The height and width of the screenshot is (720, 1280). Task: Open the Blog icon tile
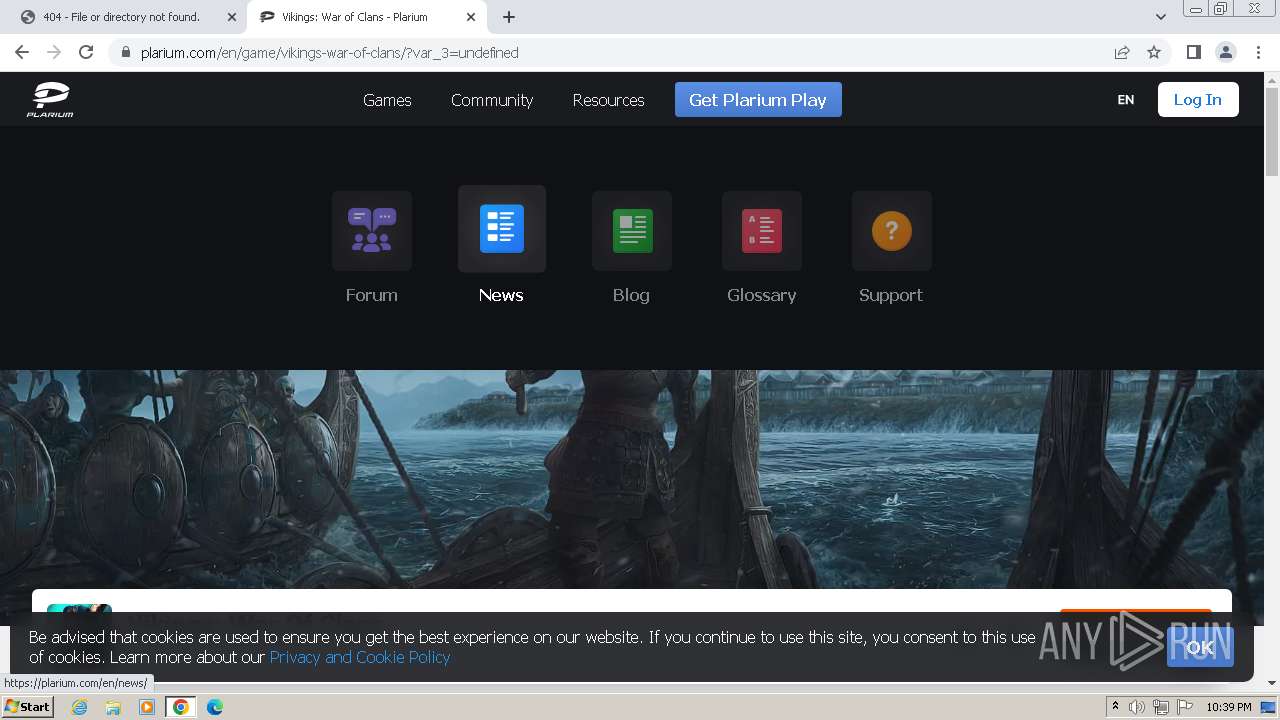632,231
